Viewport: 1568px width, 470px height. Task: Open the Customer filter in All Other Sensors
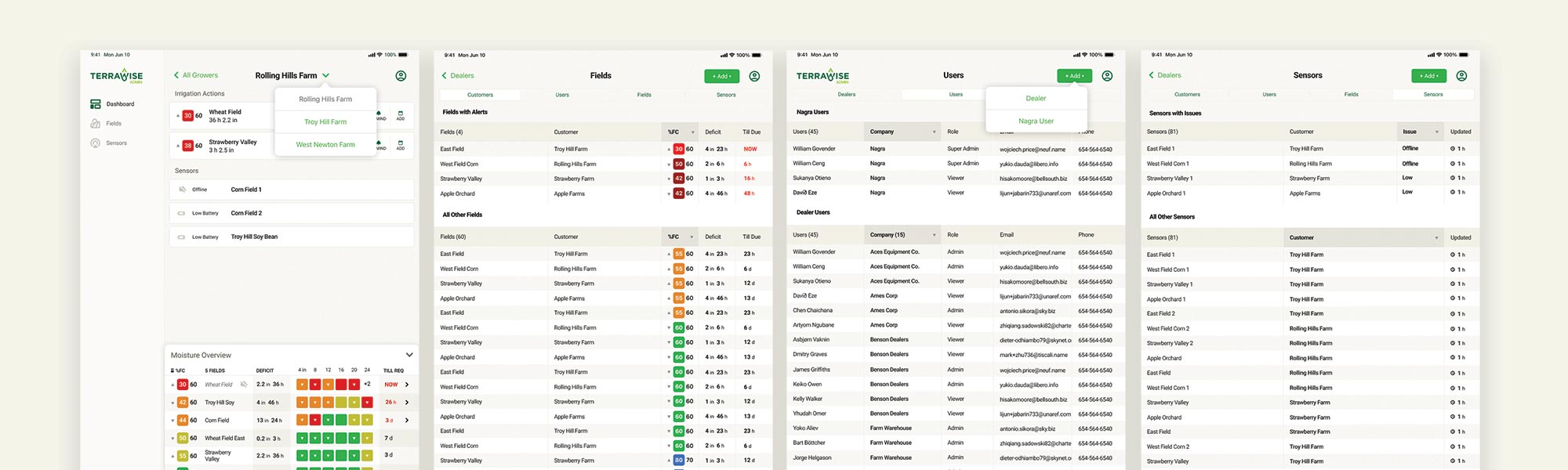(x=1363, y=237)
